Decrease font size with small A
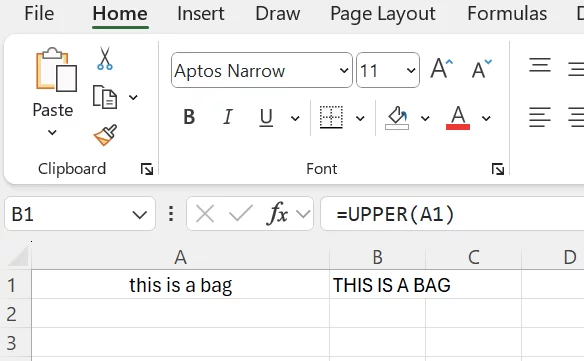The height and width of the screenshot is (361, 584). [x=482, y=69]
